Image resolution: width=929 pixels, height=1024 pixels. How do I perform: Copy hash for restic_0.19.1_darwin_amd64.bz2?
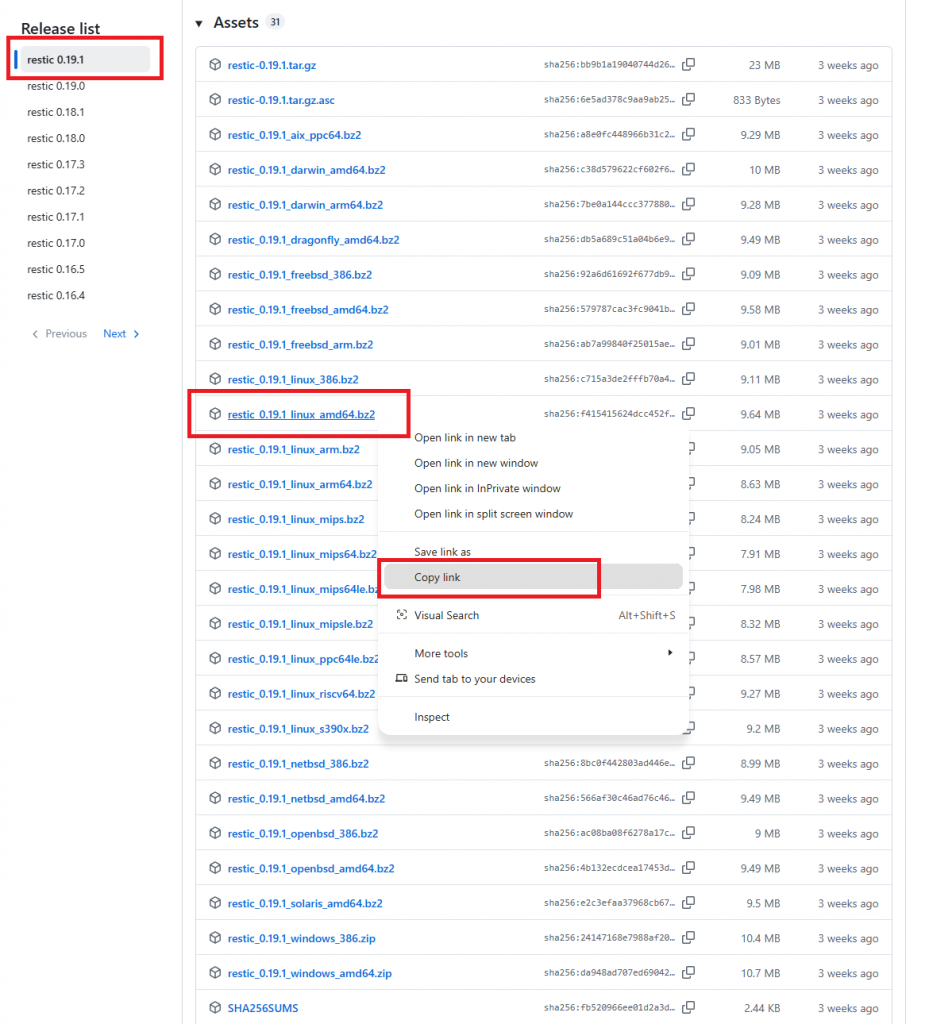[x=688, y=169]
